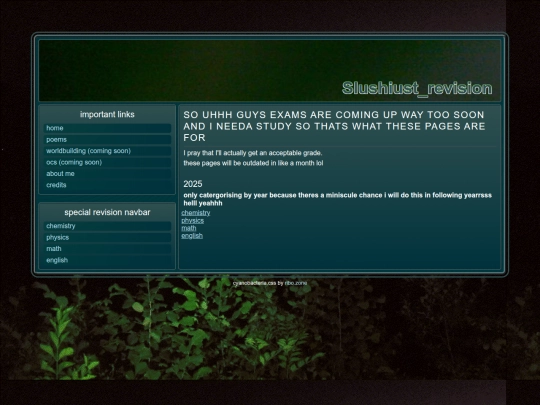540x405 pixels.
Task: Choose english in special revision navbar
Action: [107, 260]
